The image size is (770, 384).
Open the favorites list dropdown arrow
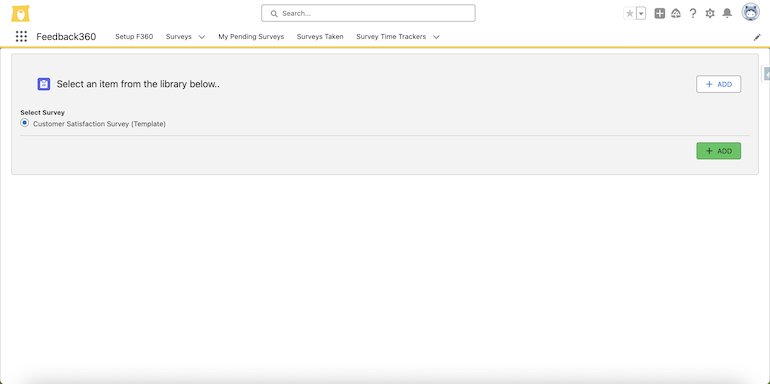641,14
